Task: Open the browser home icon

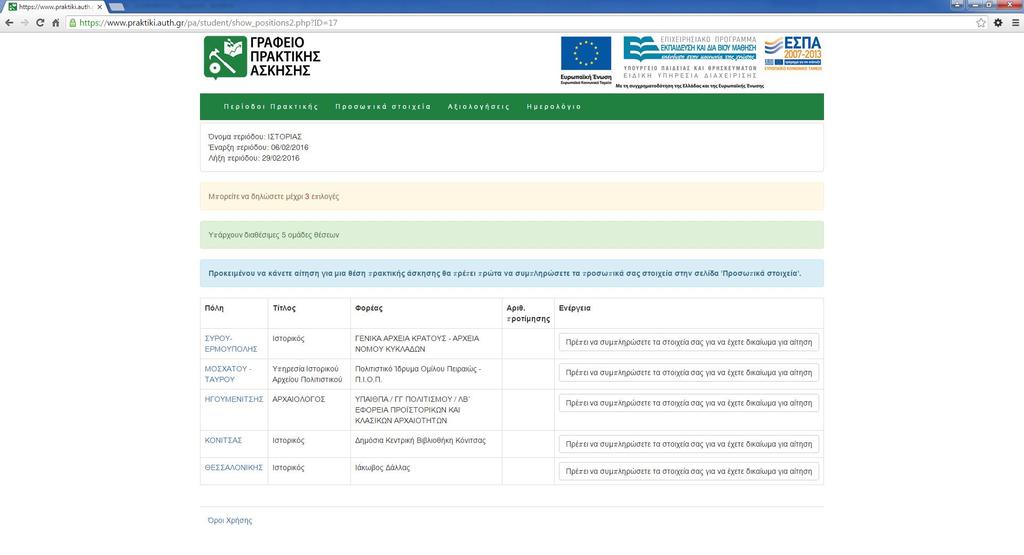Action: (56, 23)
